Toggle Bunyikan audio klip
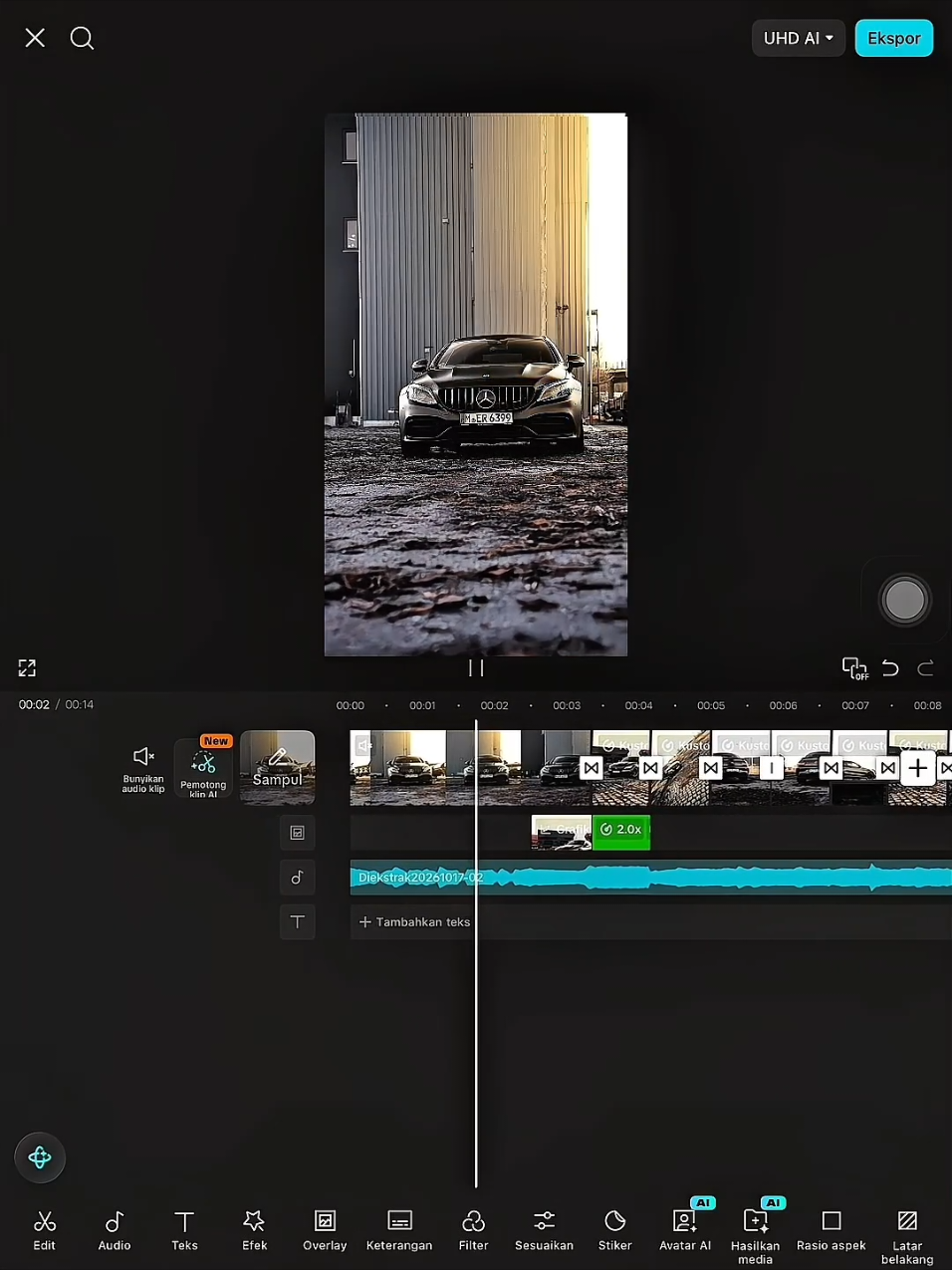 [x=143, y=769]
